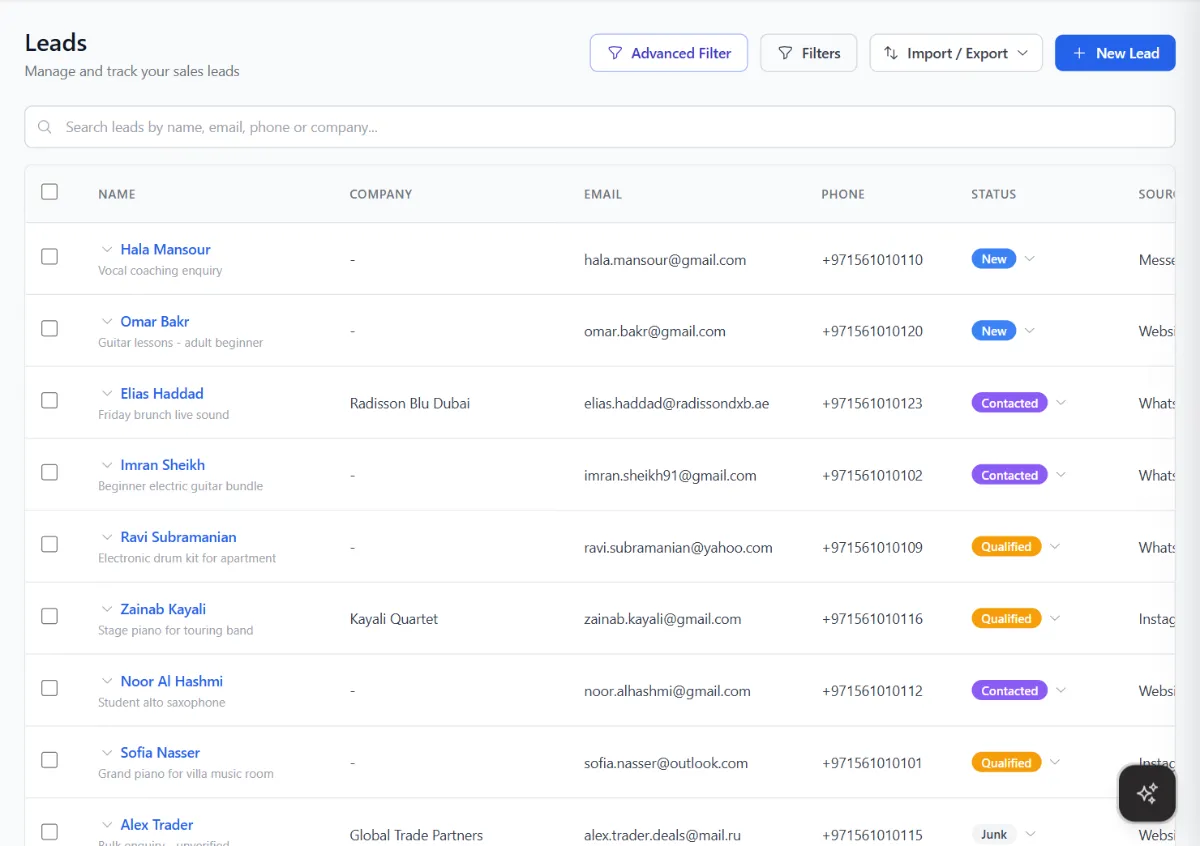Click the New Lead button label
1200x846 pixels.
1127,53
